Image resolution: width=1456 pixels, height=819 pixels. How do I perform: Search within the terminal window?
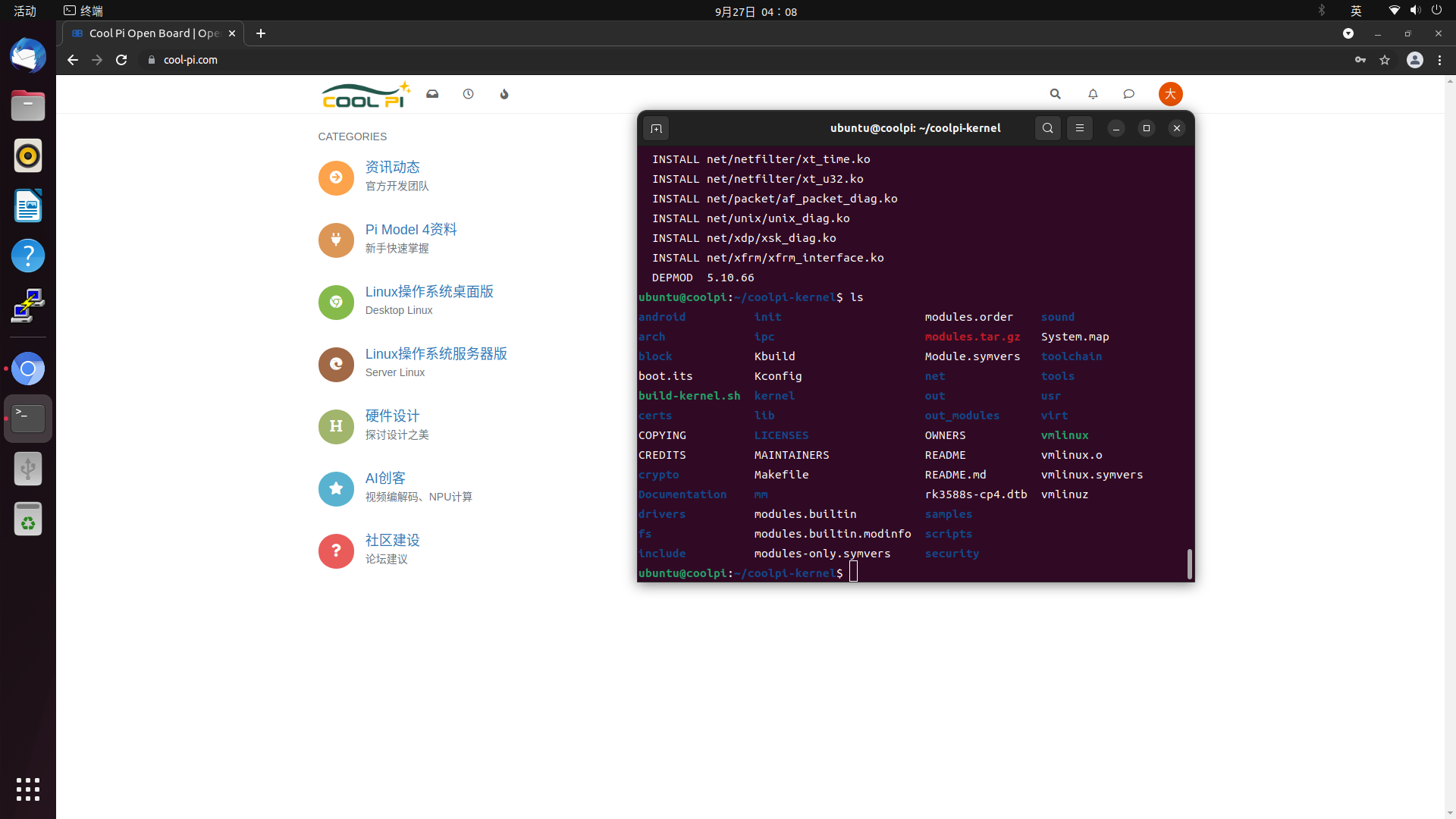pyautogui.click(x=1048, y=128)
